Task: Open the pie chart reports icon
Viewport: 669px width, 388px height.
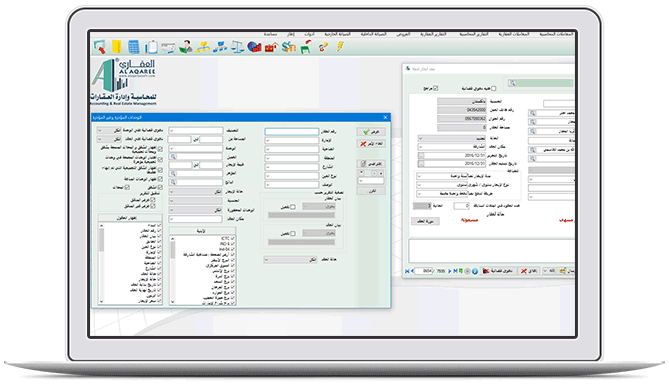Action: click(x=254, y=47)
